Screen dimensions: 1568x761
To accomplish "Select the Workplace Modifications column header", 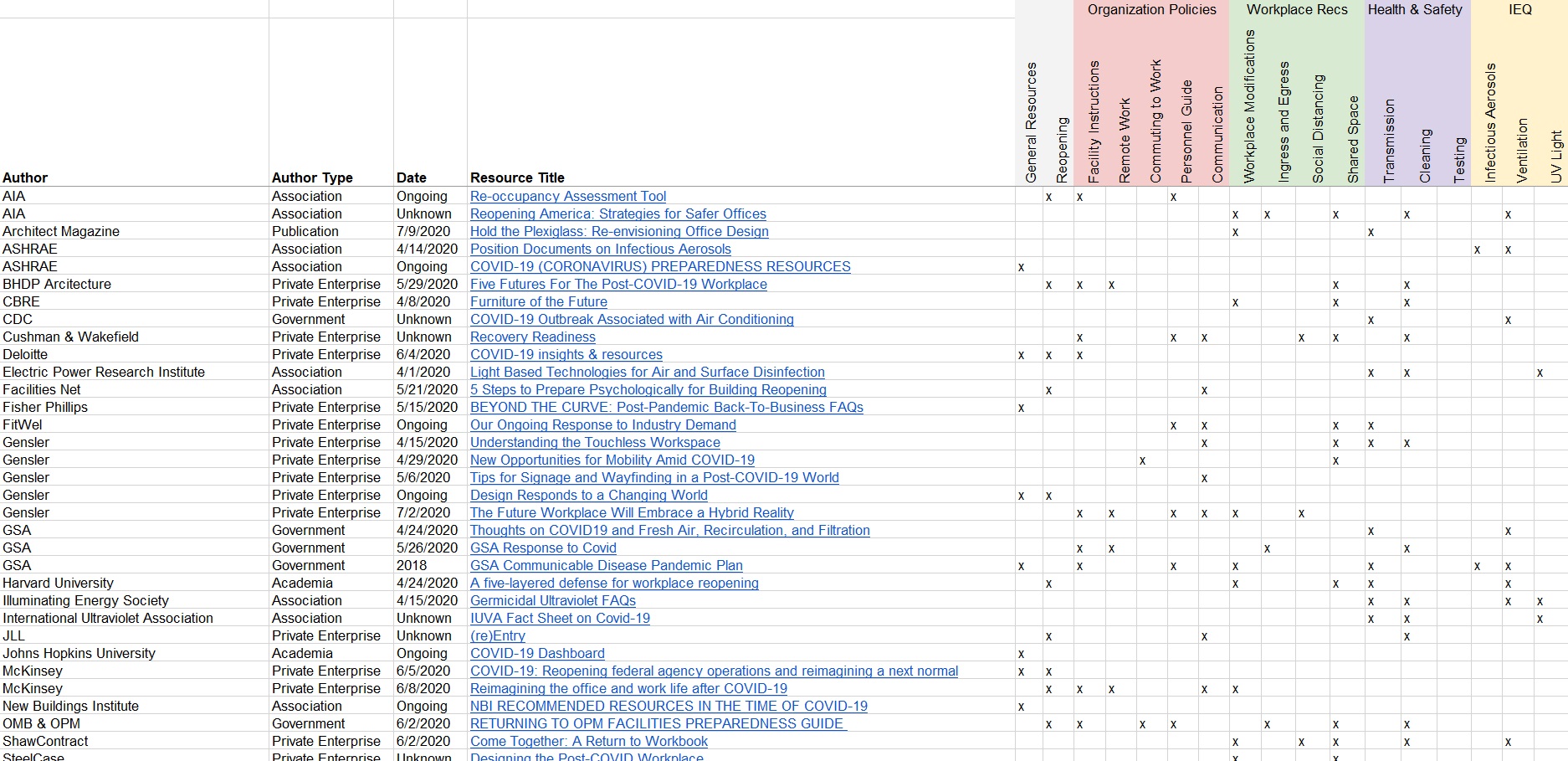I will tap(1250, 107).
